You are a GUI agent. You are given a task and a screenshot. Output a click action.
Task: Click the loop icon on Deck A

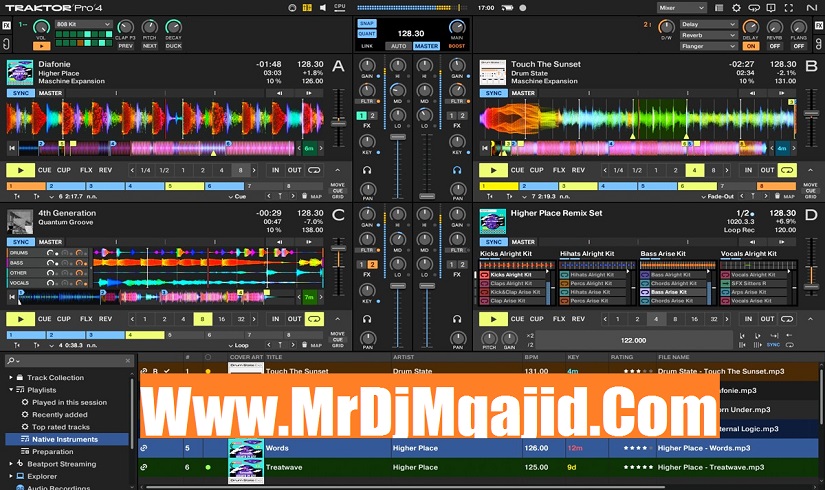coord(314,171)
